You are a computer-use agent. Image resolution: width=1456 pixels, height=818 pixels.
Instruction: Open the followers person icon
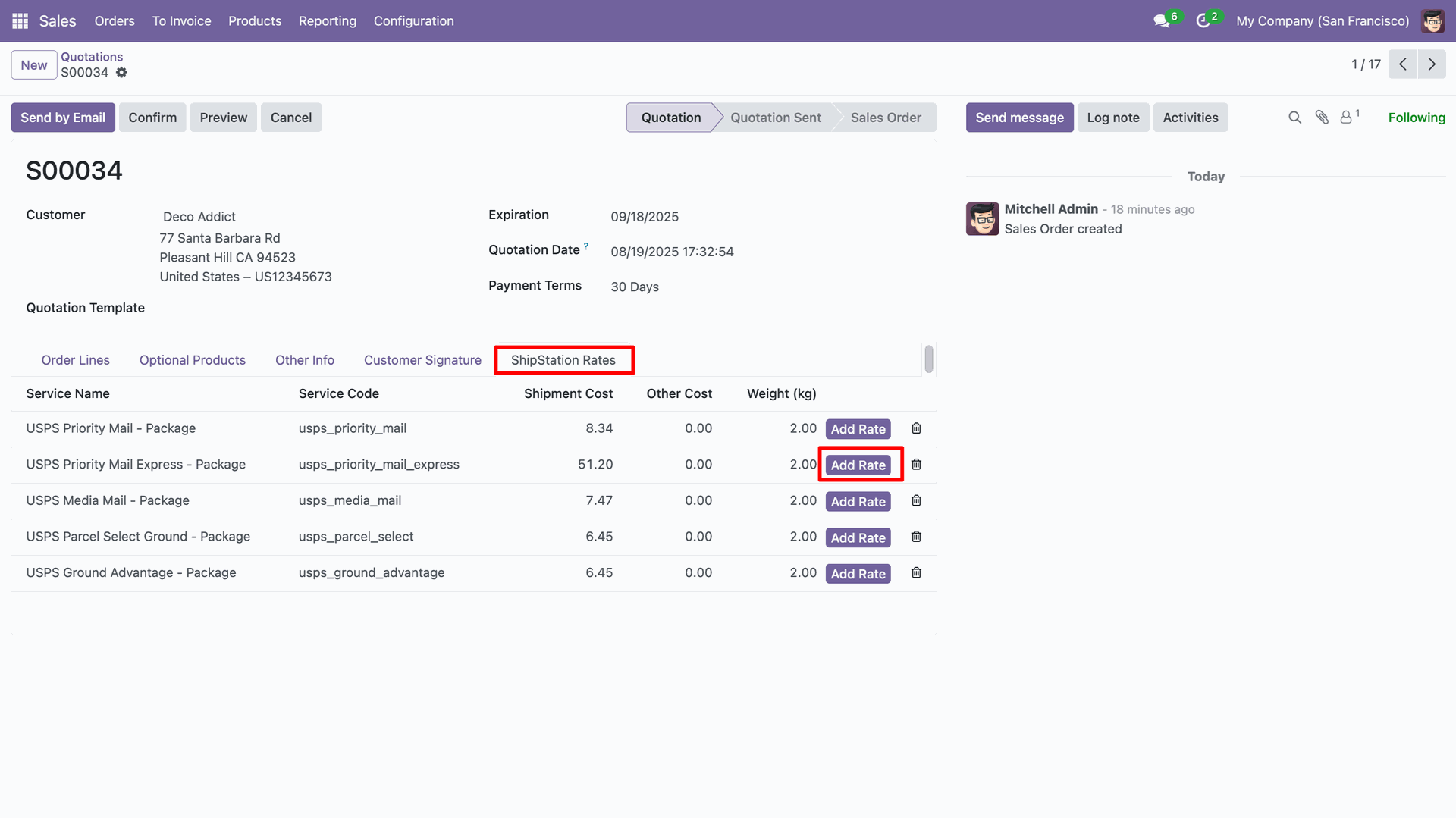(x=1346, y=118)
